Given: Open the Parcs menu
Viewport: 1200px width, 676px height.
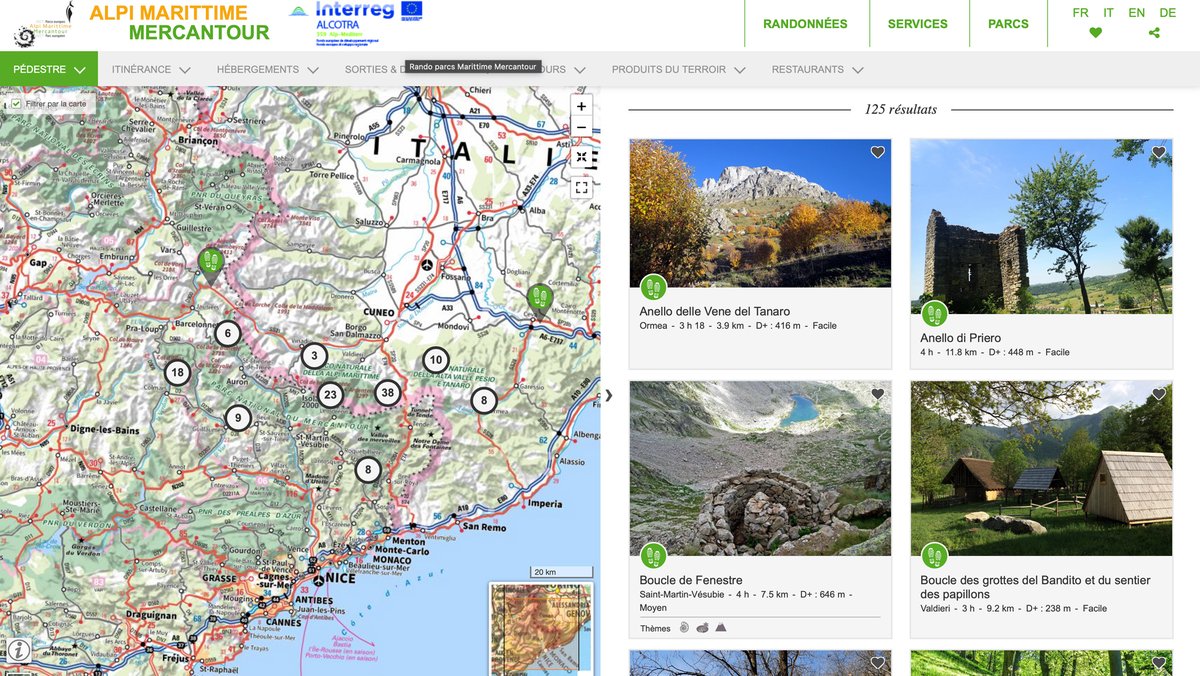Looking at the screenshot, I should point(1008,24).
